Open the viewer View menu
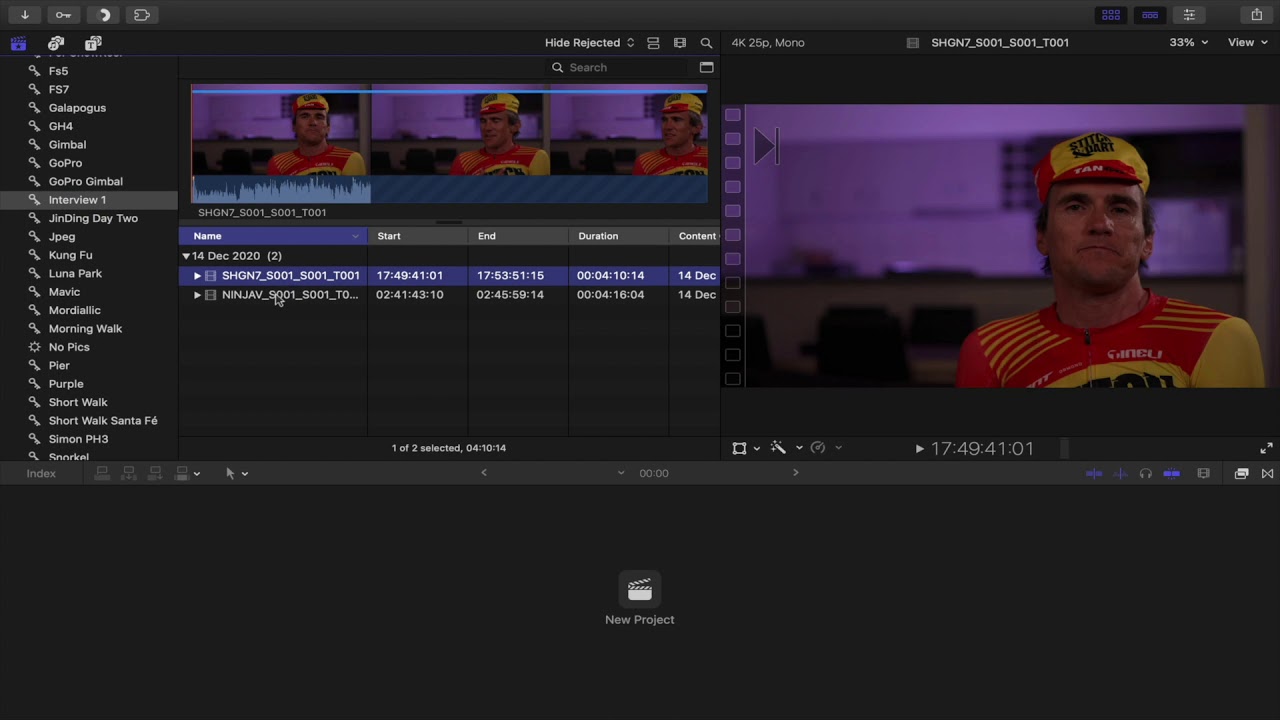The image size is (1280, 720). (x=1247, y=43)
